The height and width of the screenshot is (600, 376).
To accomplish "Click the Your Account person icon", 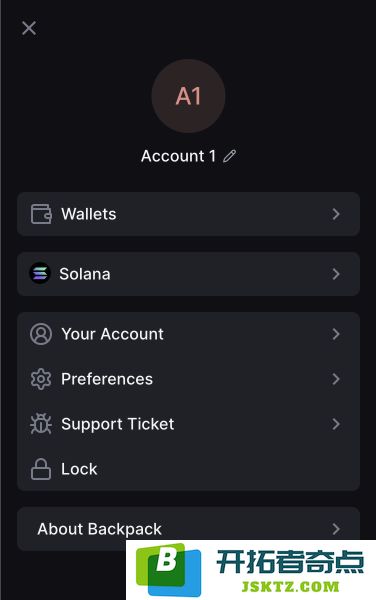I will tap(41, 334).
